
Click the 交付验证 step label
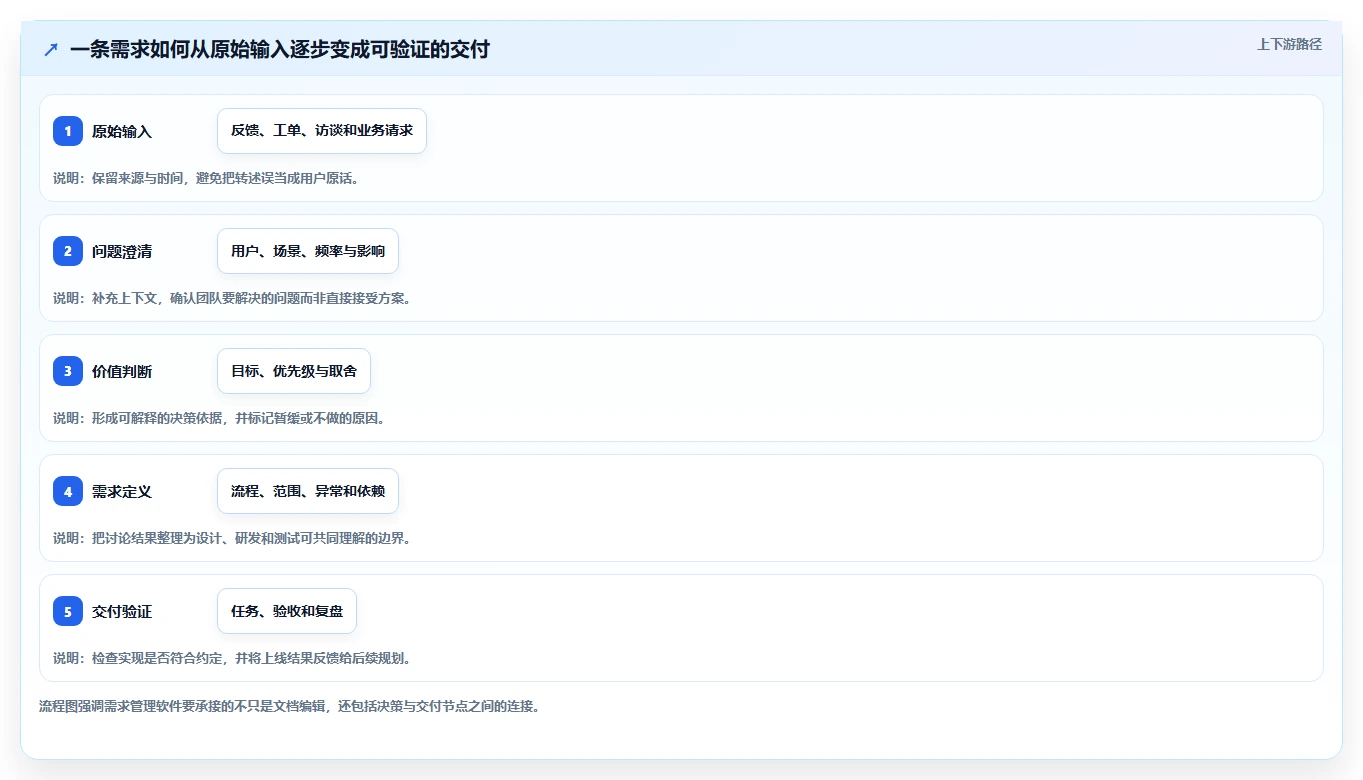122,611
